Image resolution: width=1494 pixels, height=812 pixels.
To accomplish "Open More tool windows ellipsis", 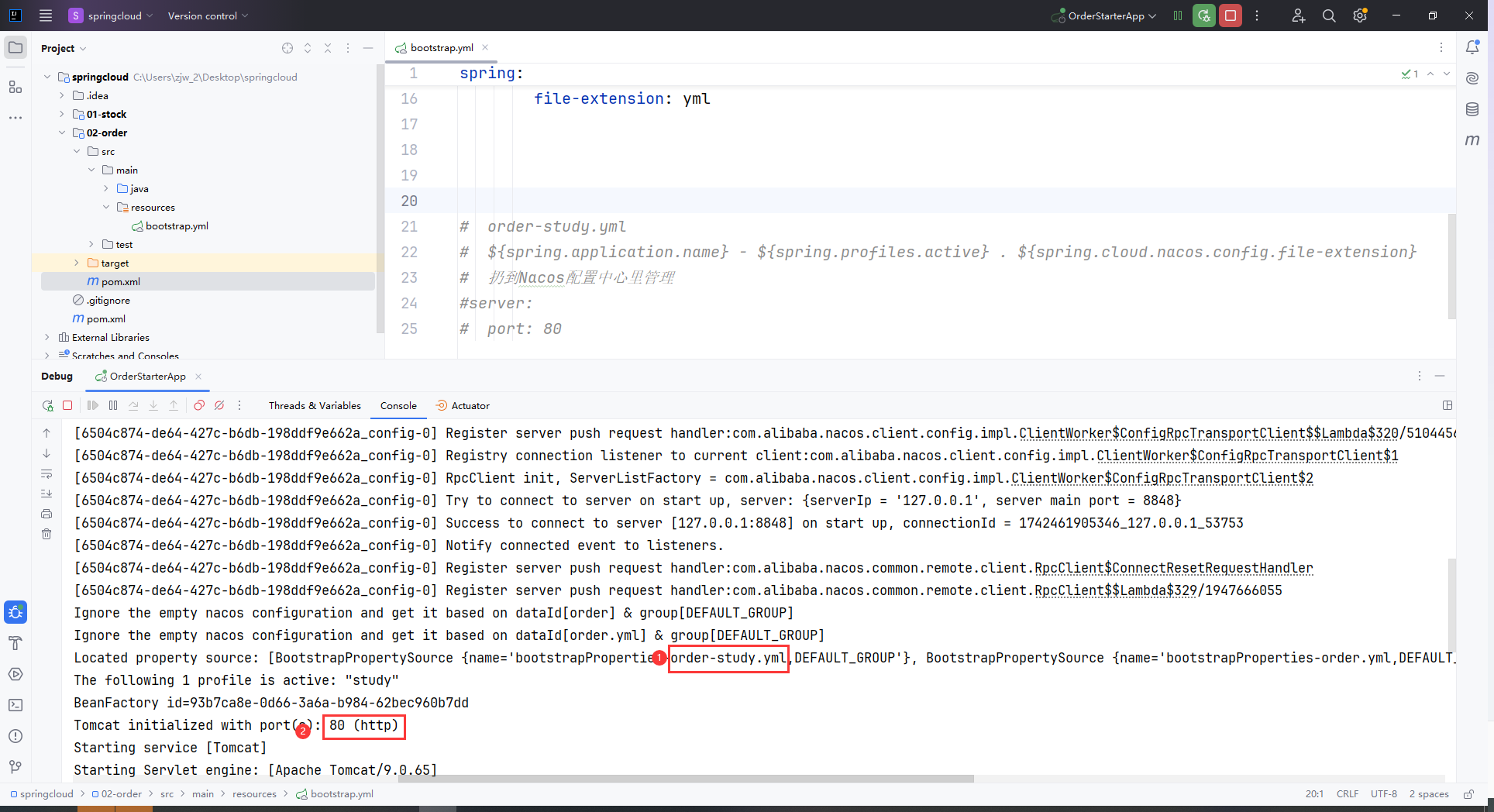I will click(x=15, y=118).
